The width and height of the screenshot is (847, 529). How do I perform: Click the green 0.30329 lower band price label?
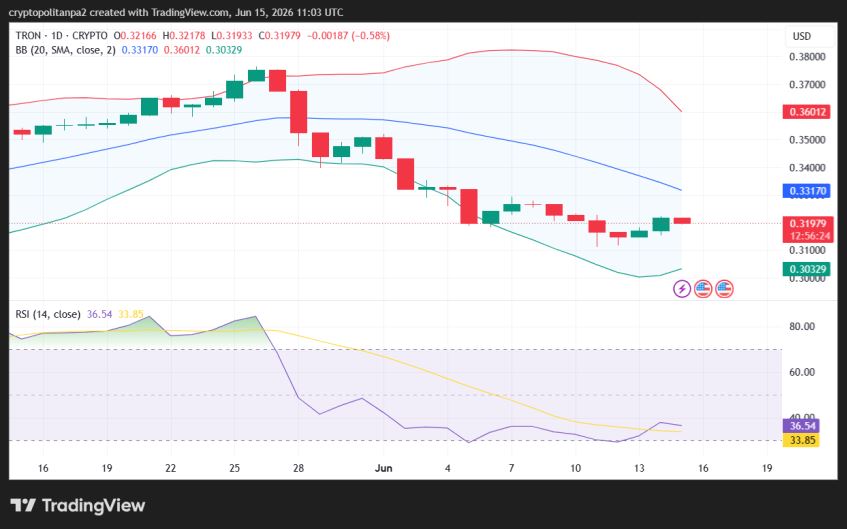pos(807,270)
